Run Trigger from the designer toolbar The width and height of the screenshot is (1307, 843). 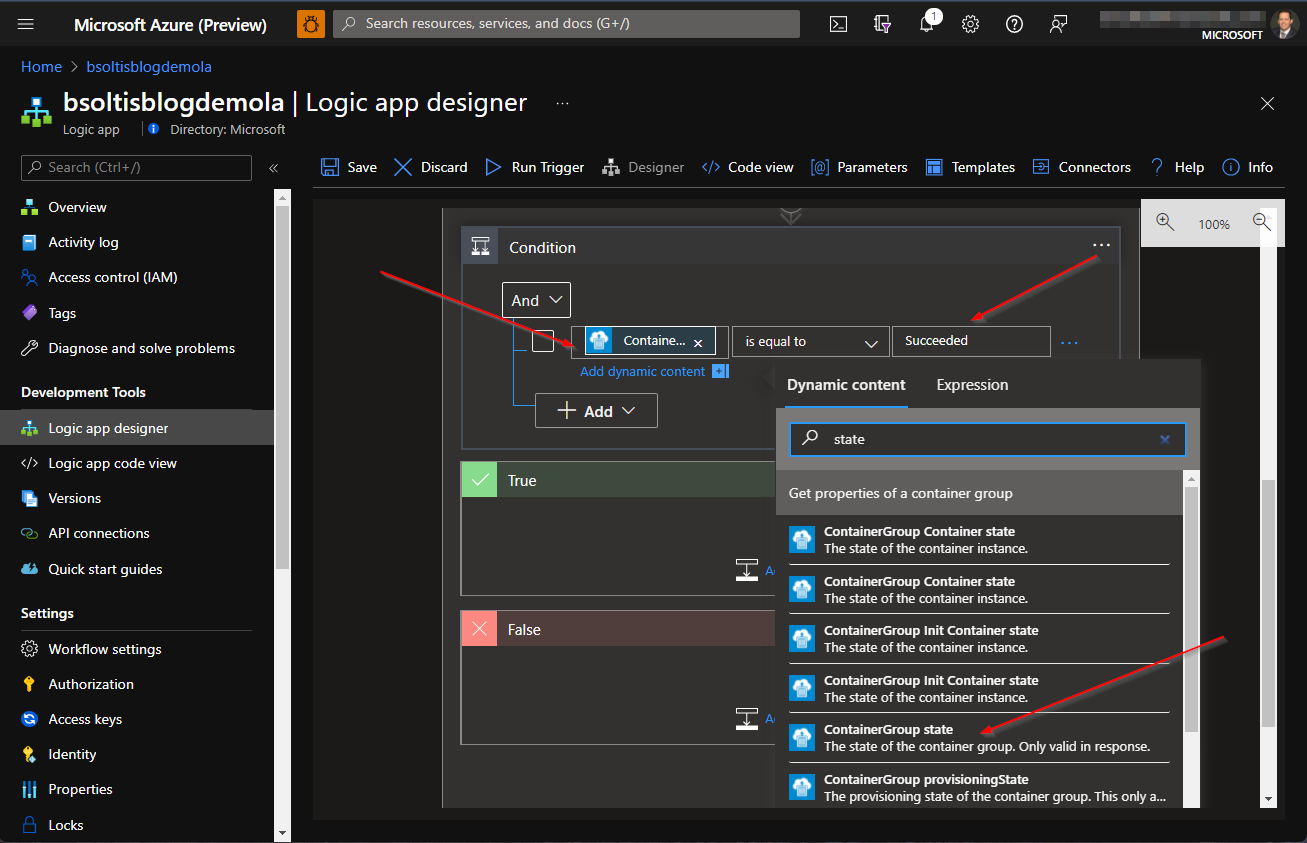point(535,167)
